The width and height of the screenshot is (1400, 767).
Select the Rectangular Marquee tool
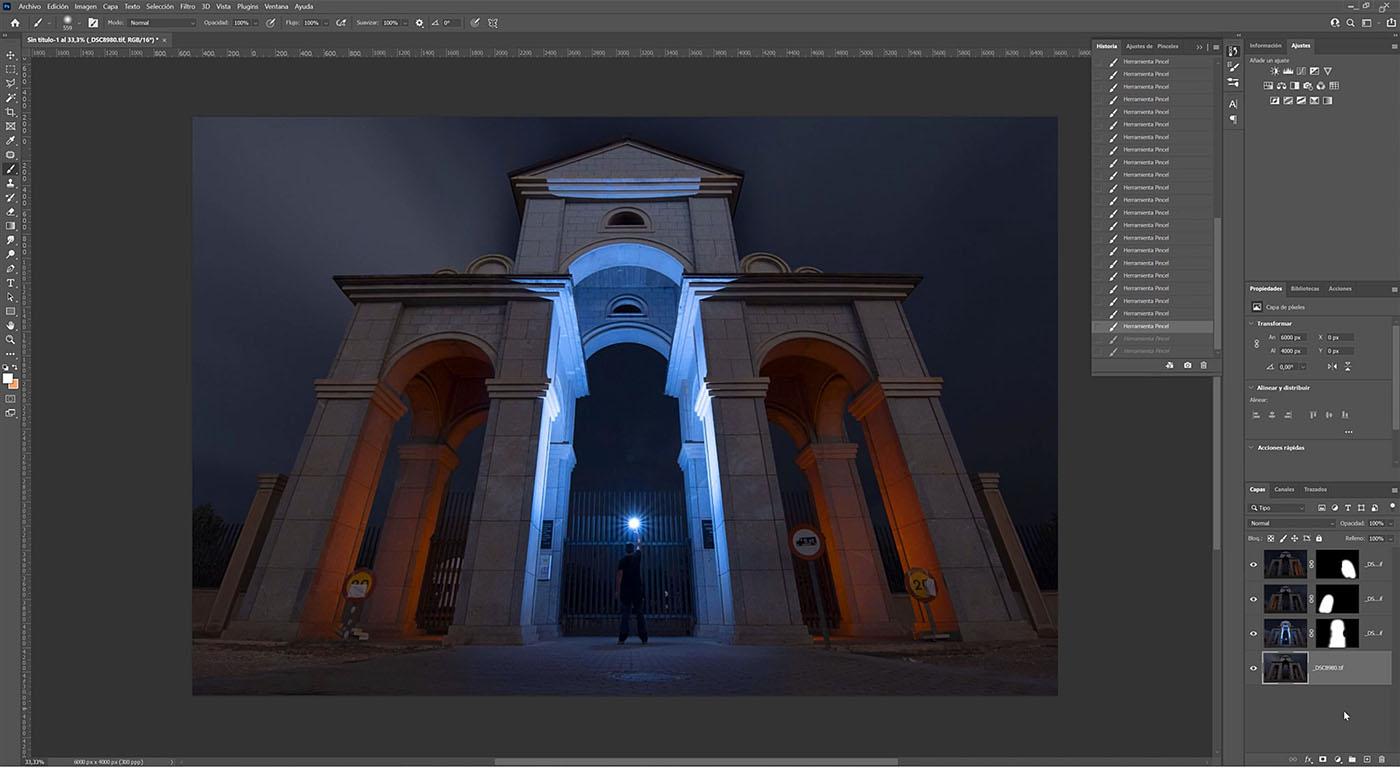pyautogui.click(x=11, y=69)
